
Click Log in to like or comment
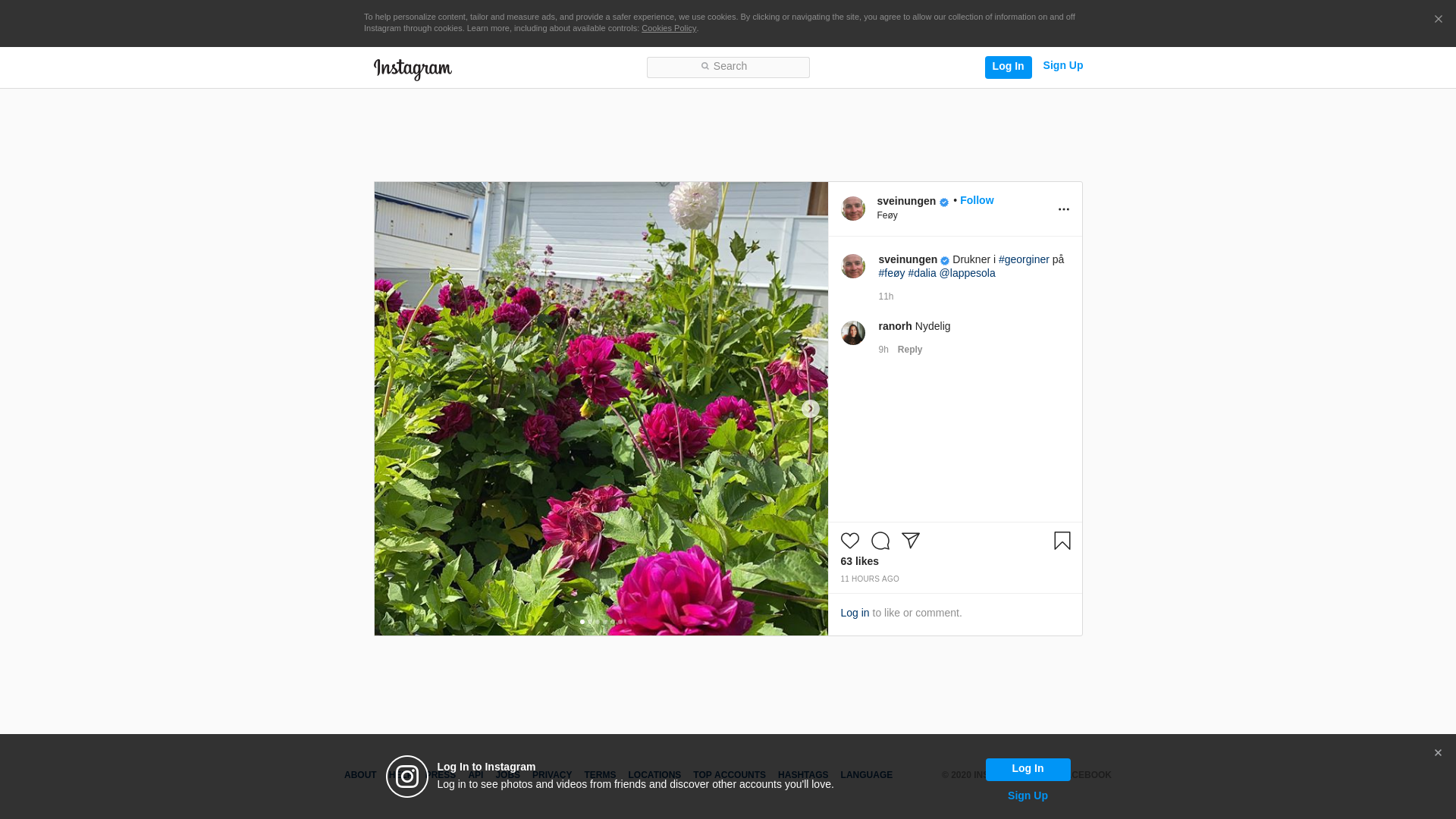tap(855, 613)
